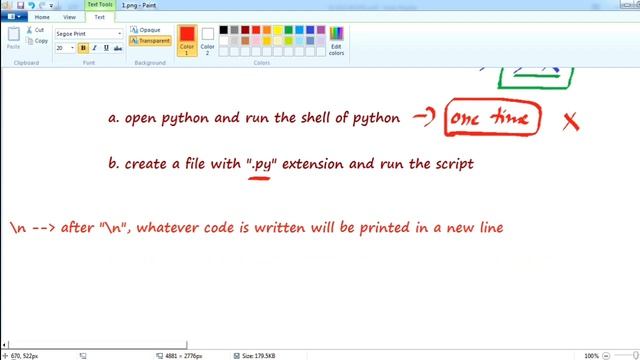Click the Text Tools contextual tab
The image size is (640, 360).
pos(100,4)
